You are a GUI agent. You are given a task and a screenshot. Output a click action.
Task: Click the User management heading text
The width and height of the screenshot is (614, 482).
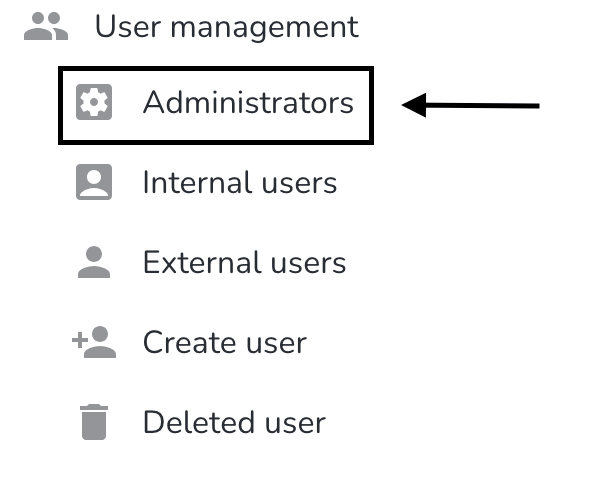pos(227,27)
